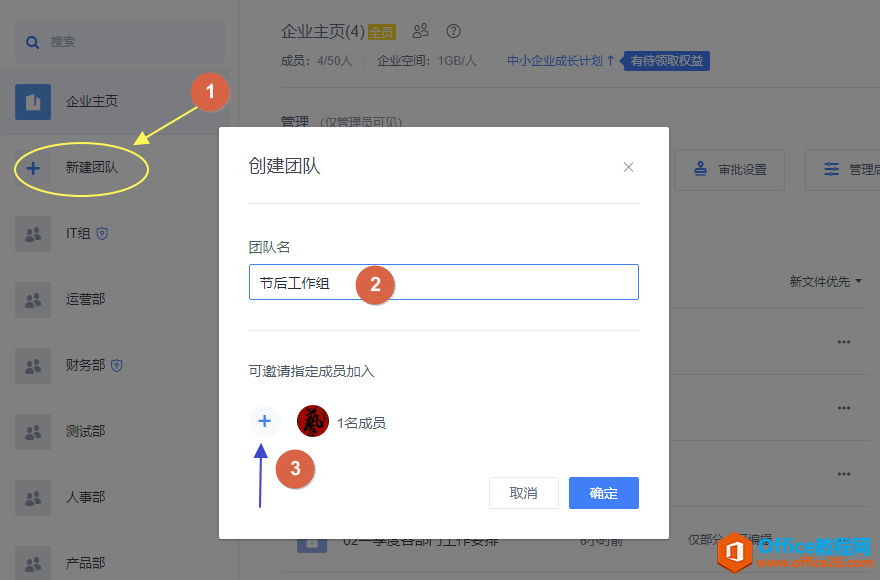Click the members icon in header

tap(420, 31)
